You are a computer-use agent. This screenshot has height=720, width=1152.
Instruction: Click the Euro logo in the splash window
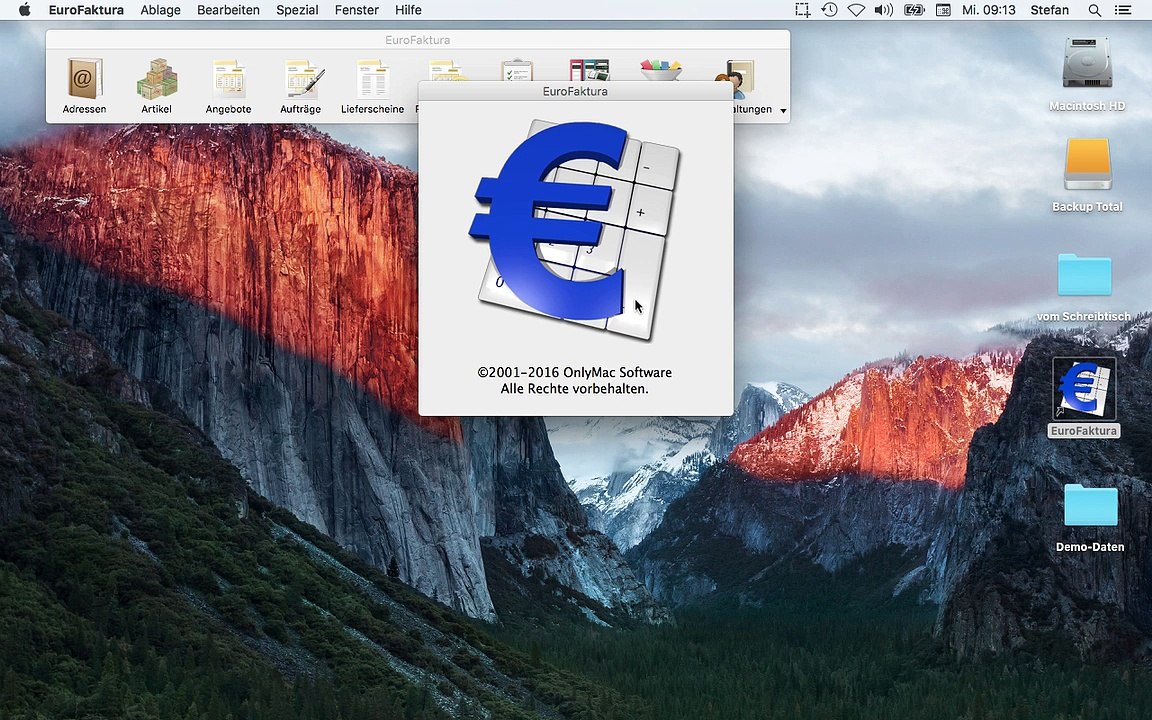pyautogui.click(x=575, y=229)
